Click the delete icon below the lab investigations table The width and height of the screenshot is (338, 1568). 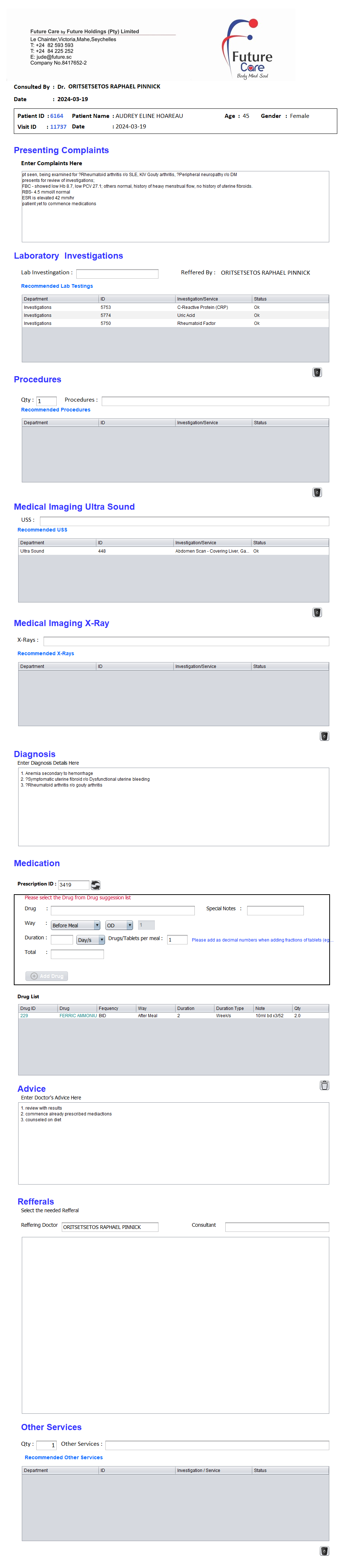[x=317, y=373]
